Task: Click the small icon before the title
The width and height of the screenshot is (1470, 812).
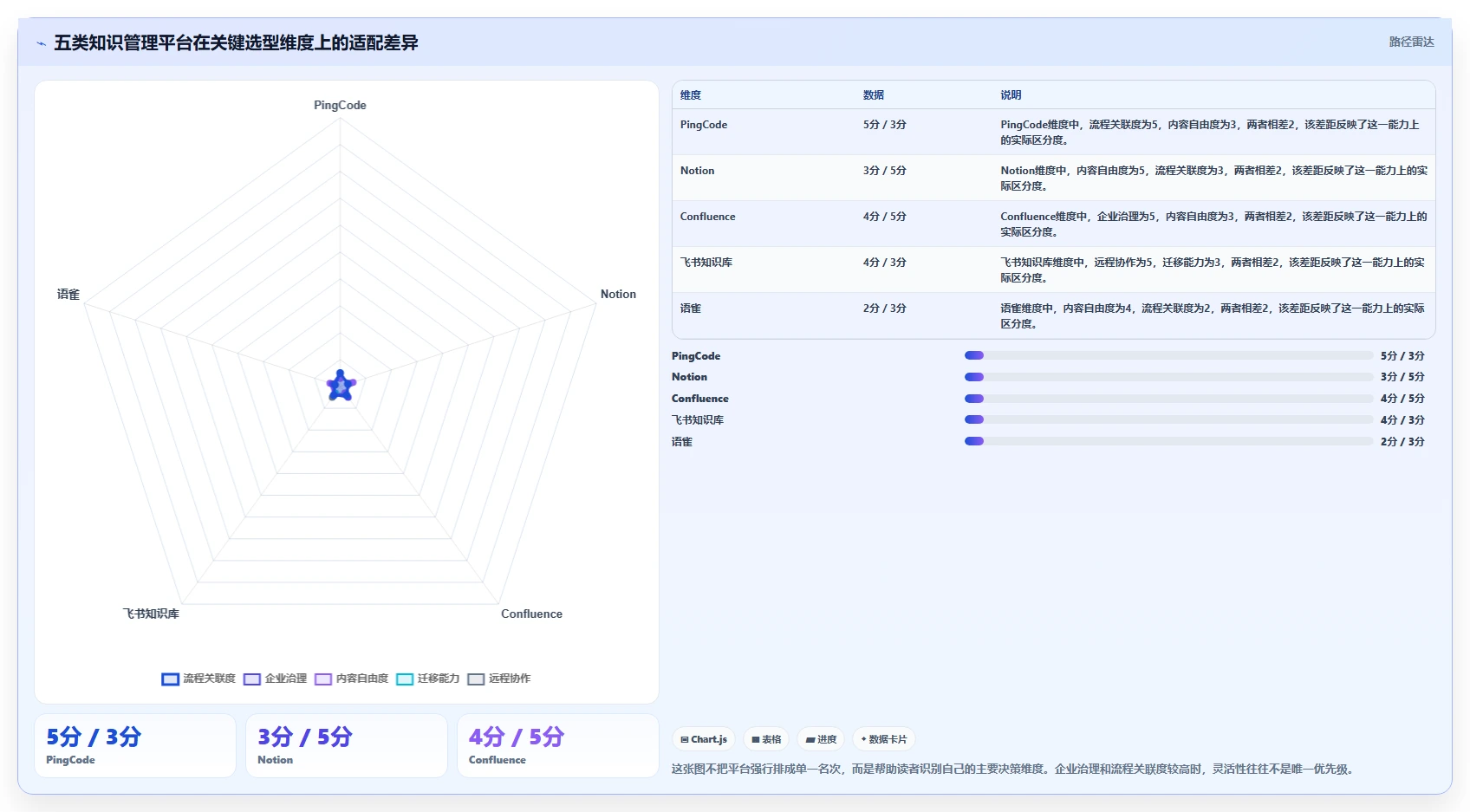Action: (41, 43)
